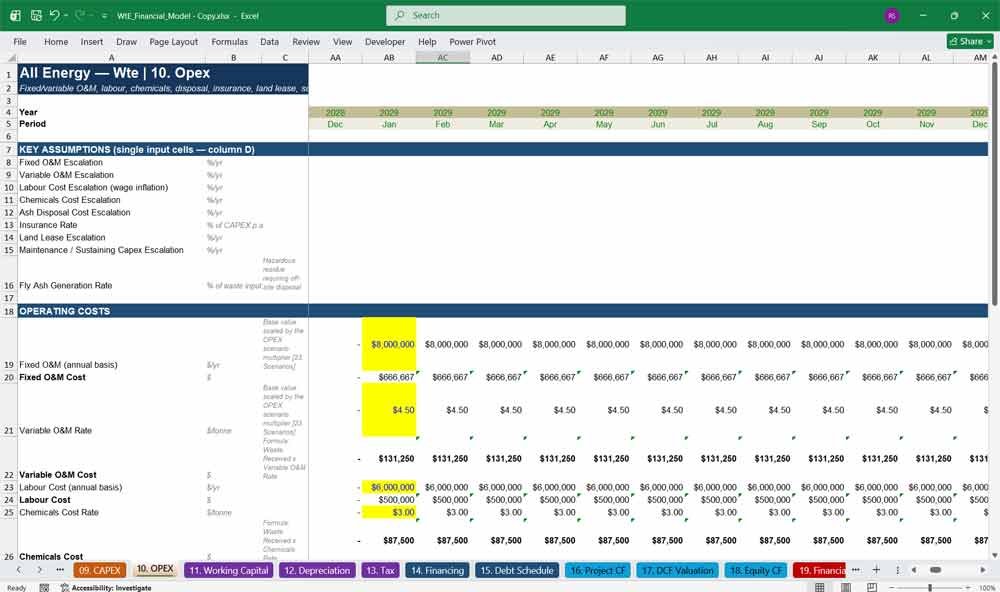The height and width of the screenshot is (592, 1000).
Task: Click horizontal scroll left arrow
Action: point(914,570)
